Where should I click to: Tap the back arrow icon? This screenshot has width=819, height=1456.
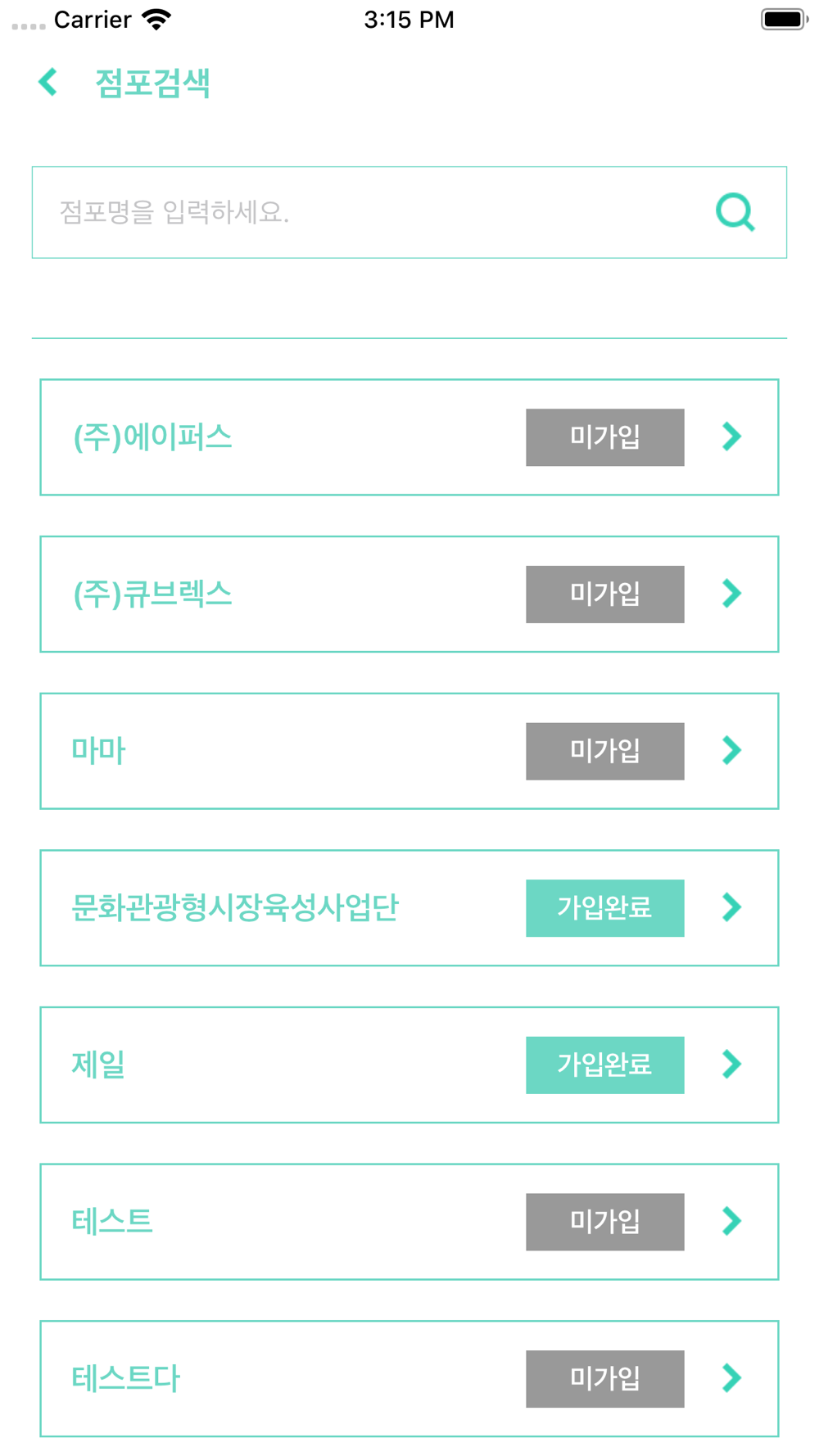click(x=48, y=82)
